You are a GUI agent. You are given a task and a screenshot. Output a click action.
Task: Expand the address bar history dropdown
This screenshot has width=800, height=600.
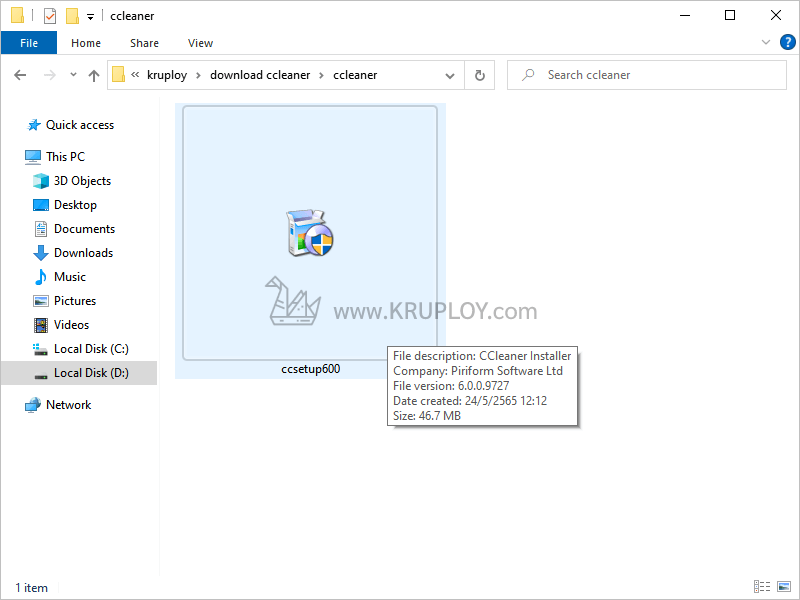coord(449,76)
